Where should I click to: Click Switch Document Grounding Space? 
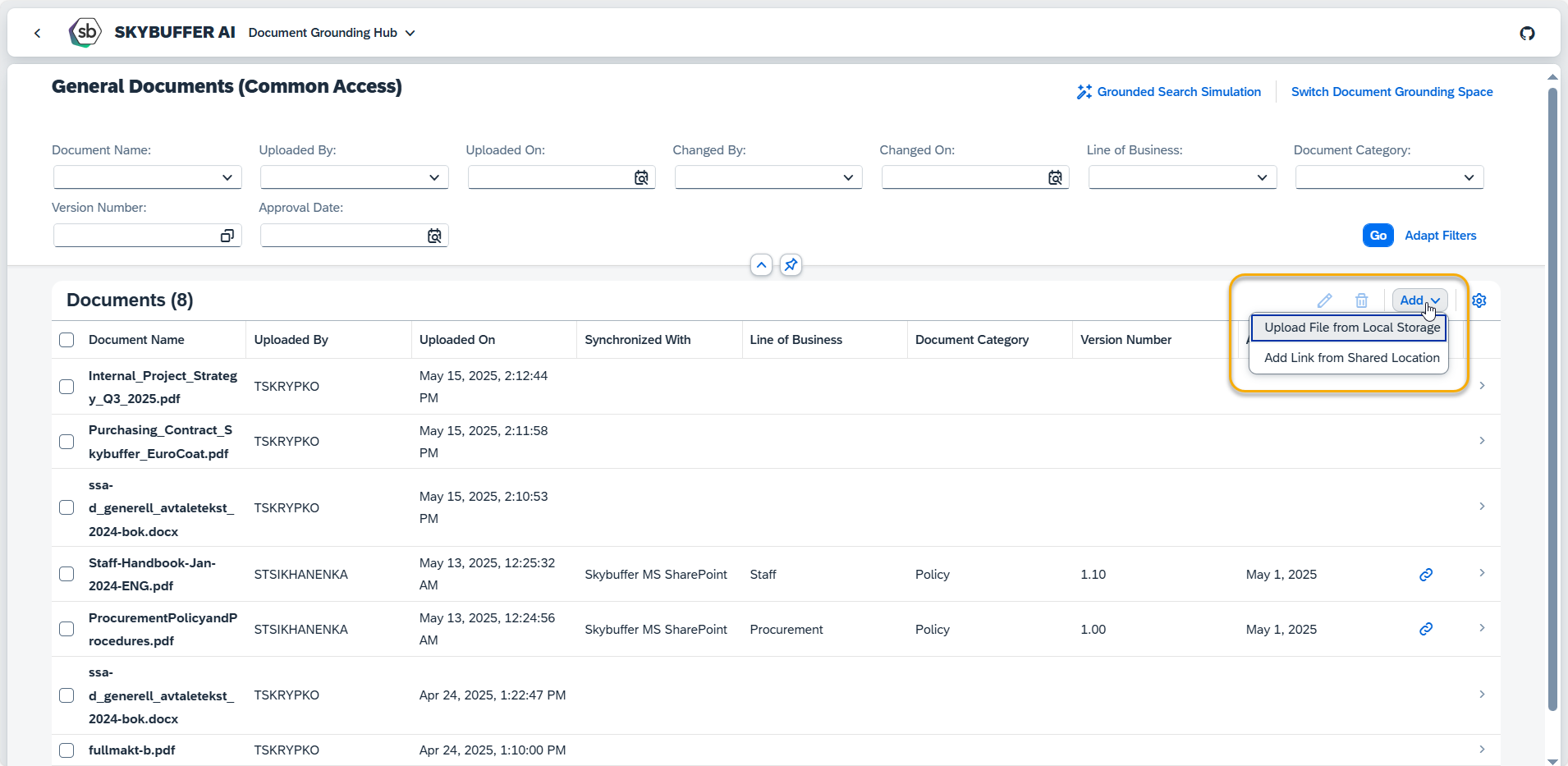[1391, 92]
